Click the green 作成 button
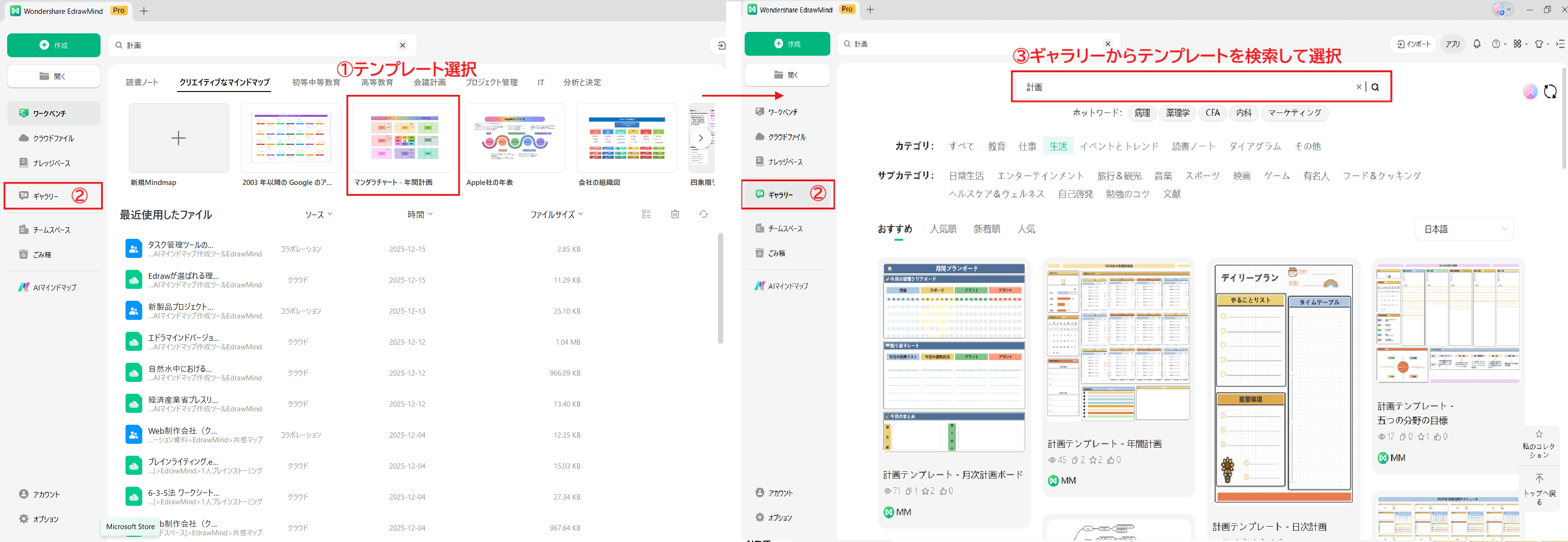 click(53, 44)
